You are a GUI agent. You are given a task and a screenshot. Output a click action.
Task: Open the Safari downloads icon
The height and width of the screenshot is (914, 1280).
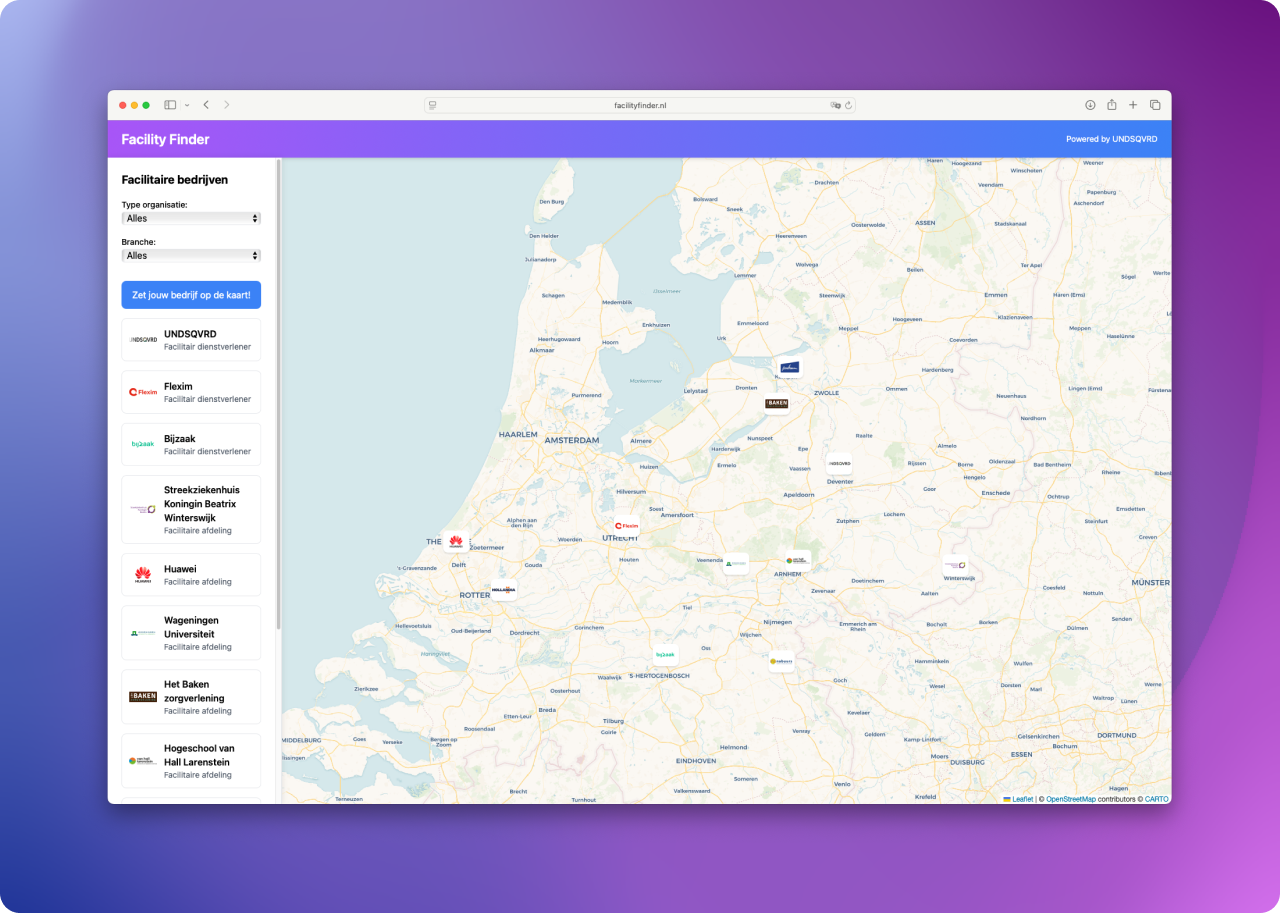click(1091, 105)
